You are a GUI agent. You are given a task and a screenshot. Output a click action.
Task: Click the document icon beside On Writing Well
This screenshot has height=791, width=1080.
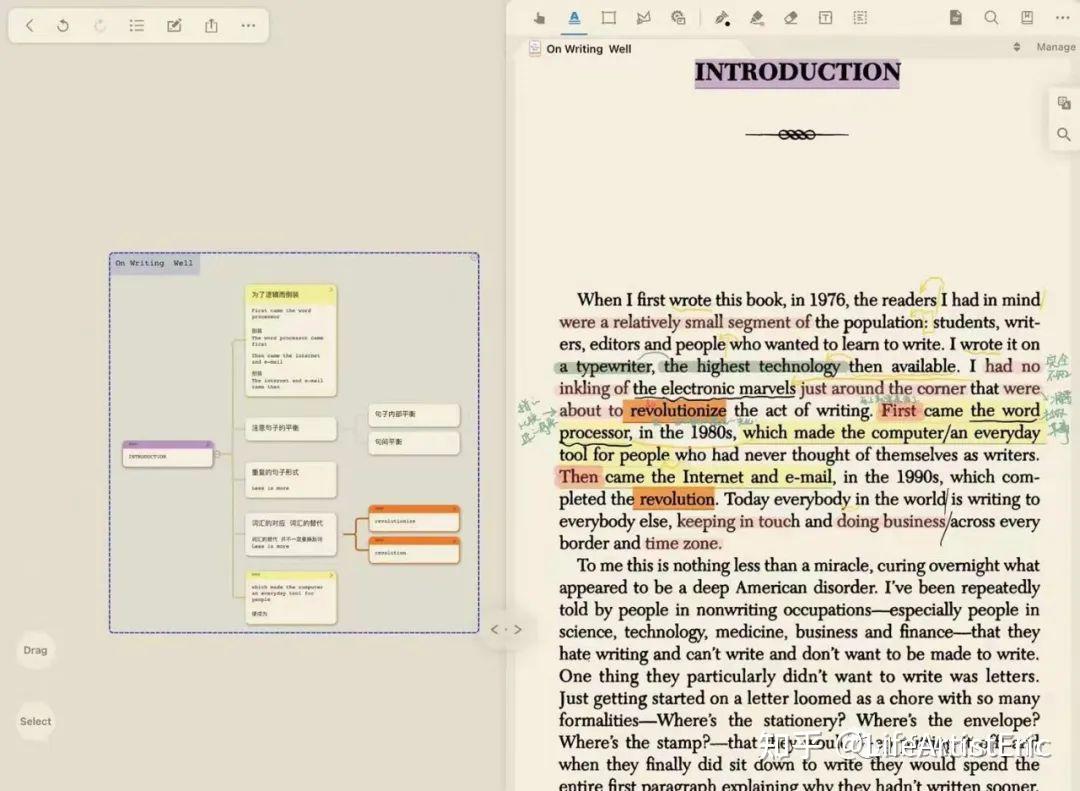tap(534, 48)
